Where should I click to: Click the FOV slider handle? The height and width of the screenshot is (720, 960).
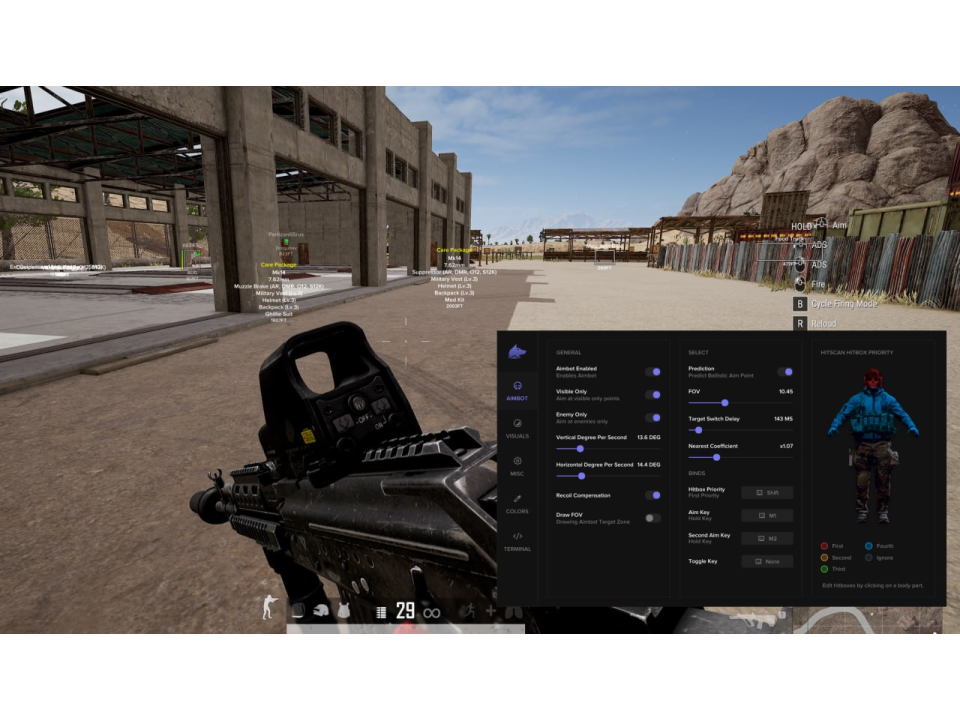tap(725, 403)
